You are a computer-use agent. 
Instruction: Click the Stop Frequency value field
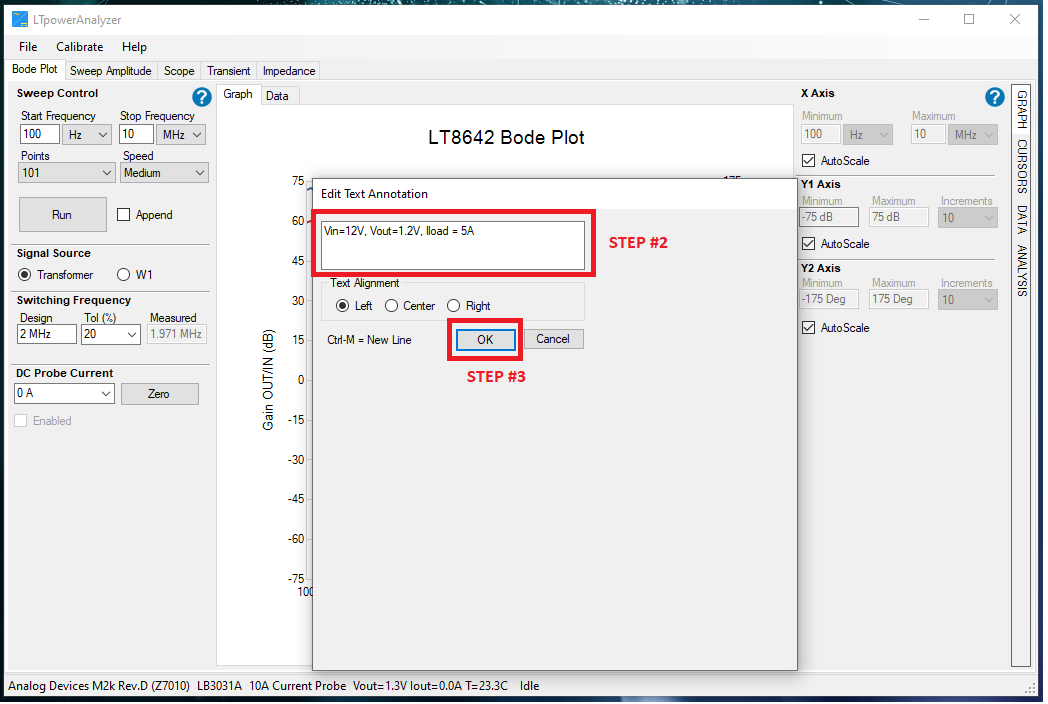tap(136, 134)
